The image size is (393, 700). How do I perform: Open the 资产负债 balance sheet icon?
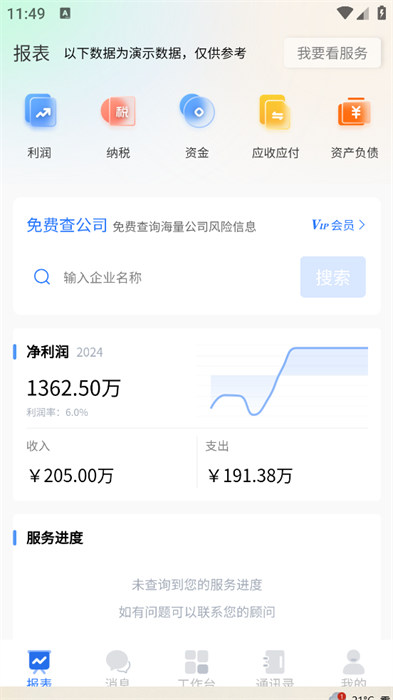pos(354,111)
